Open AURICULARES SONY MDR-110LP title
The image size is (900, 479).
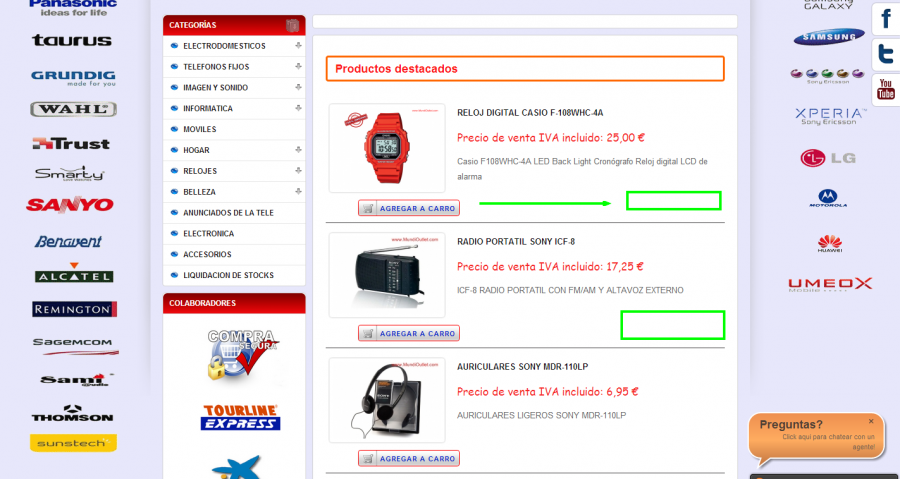click(x=522, y=367)
